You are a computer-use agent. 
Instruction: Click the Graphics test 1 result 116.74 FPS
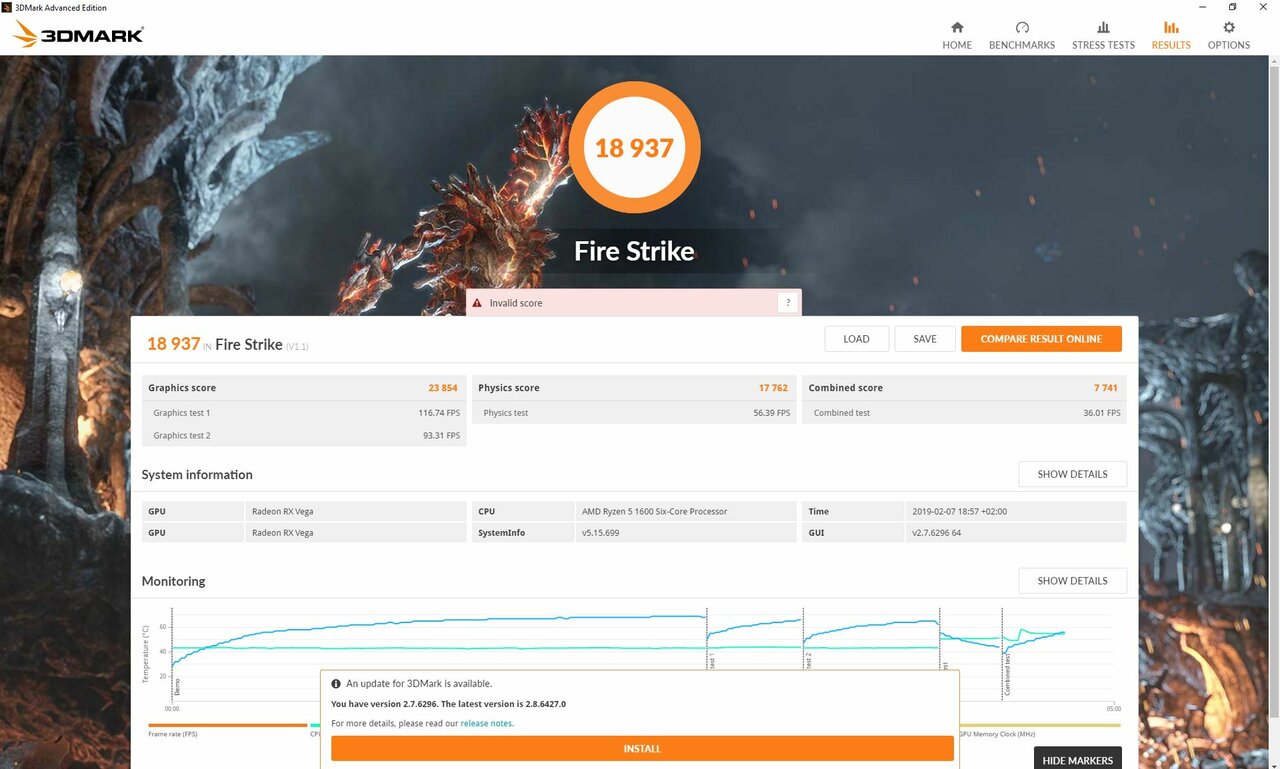point(439,413)
